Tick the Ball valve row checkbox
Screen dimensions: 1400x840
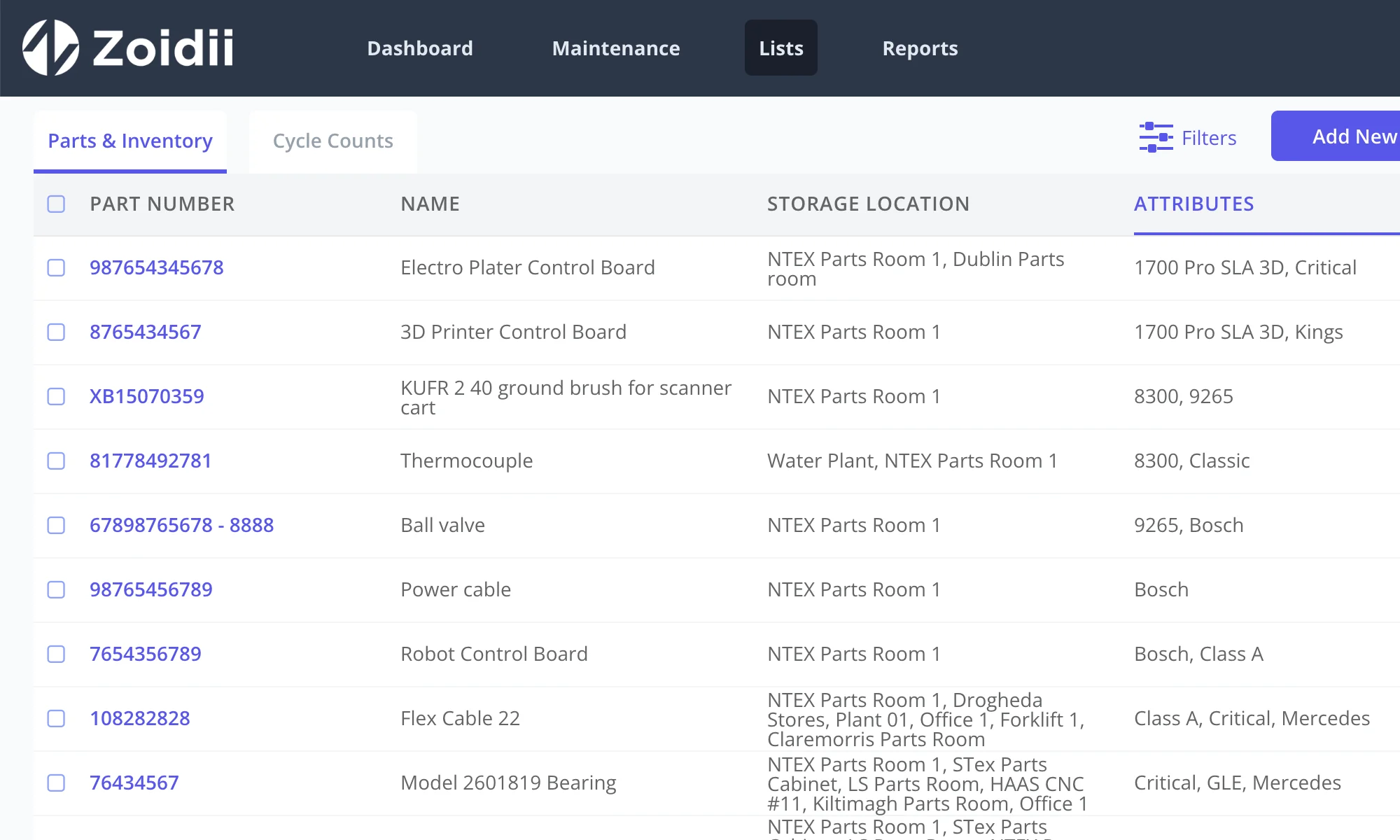[56, 525]
